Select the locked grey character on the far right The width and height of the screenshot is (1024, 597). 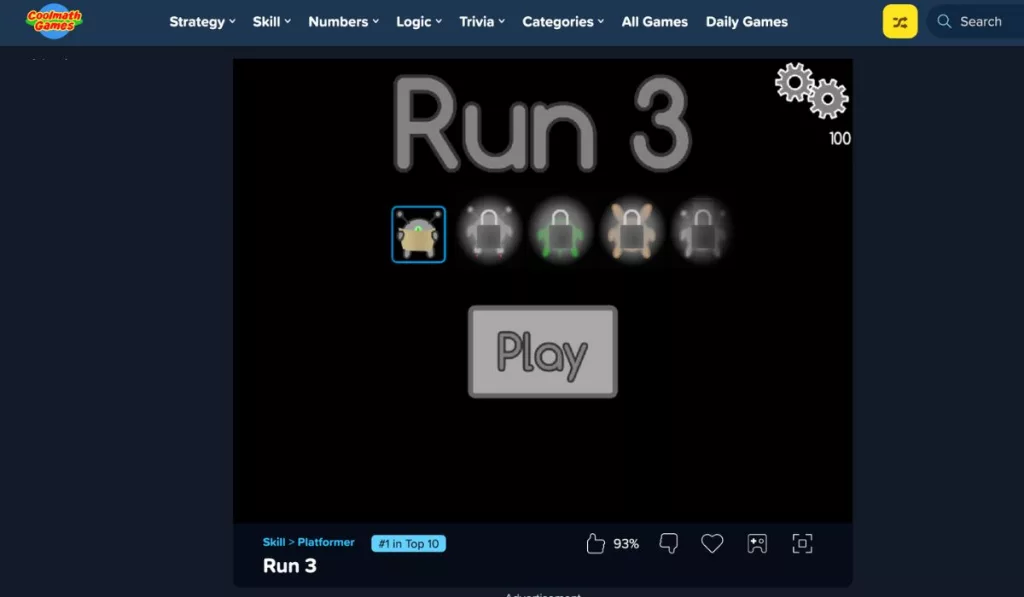click(x=702, y=232)
